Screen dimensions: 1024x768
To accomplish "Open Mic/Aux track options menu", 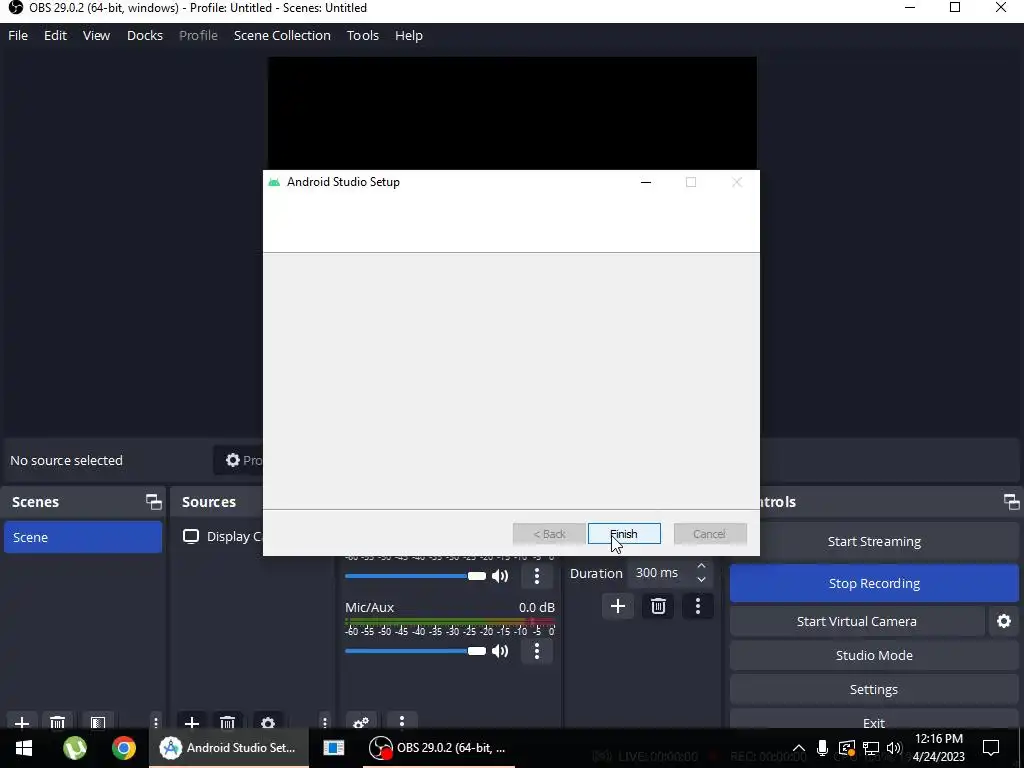I will tap(537, 650).
